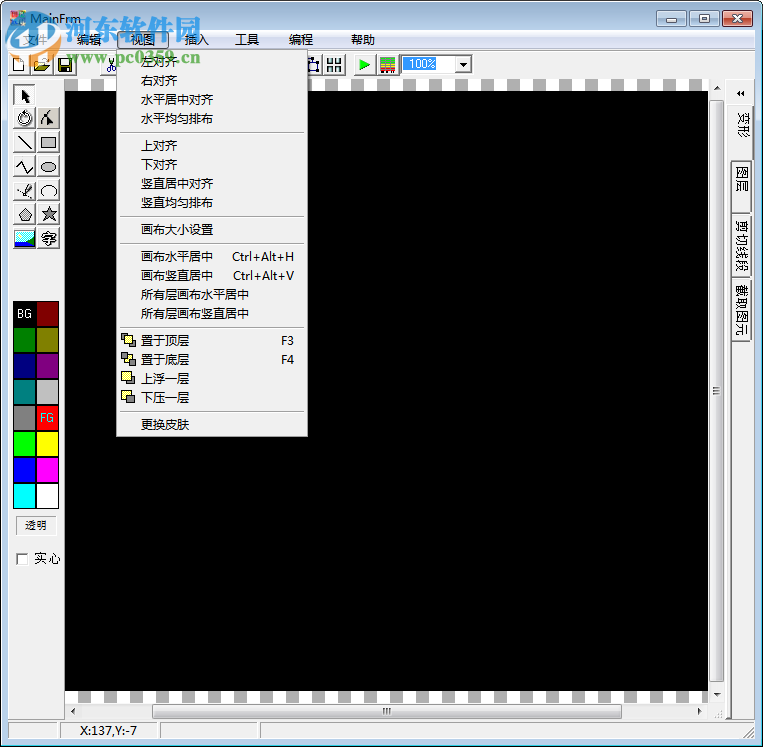Click the four-squares grid toolbar icon

[x=334, y=65]
